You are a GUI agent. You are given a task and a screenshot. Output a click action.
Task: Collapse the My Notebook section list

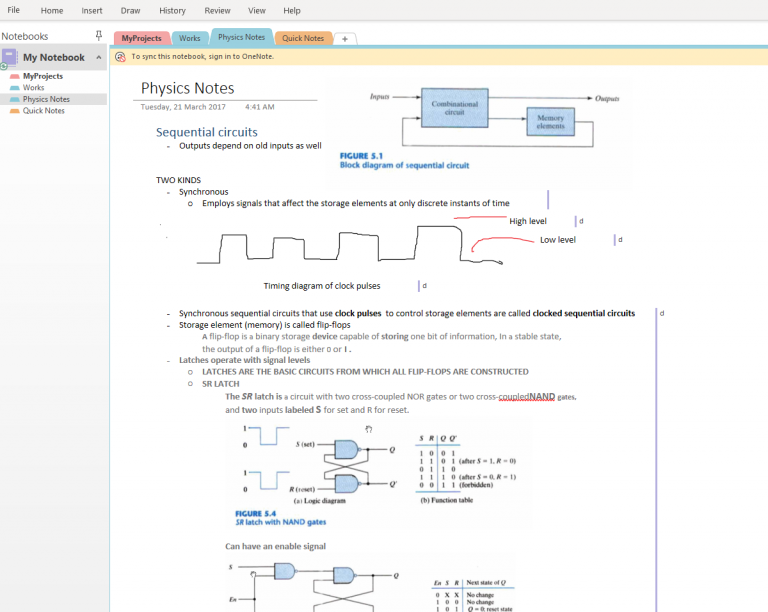98,58
